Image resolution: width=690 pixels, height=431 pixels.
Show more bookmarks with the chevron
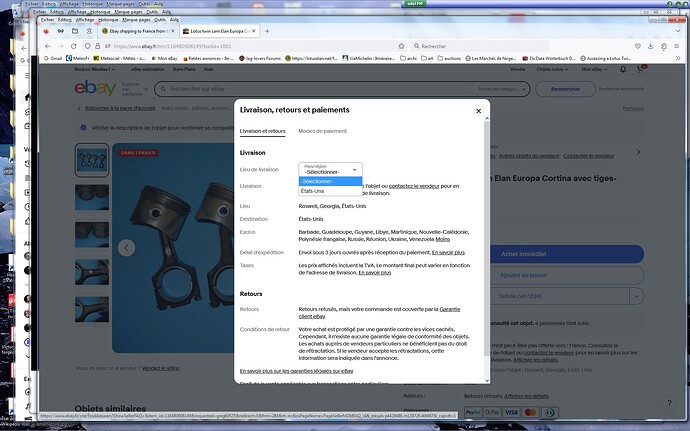pyautogui.click(x=677, y=58)
